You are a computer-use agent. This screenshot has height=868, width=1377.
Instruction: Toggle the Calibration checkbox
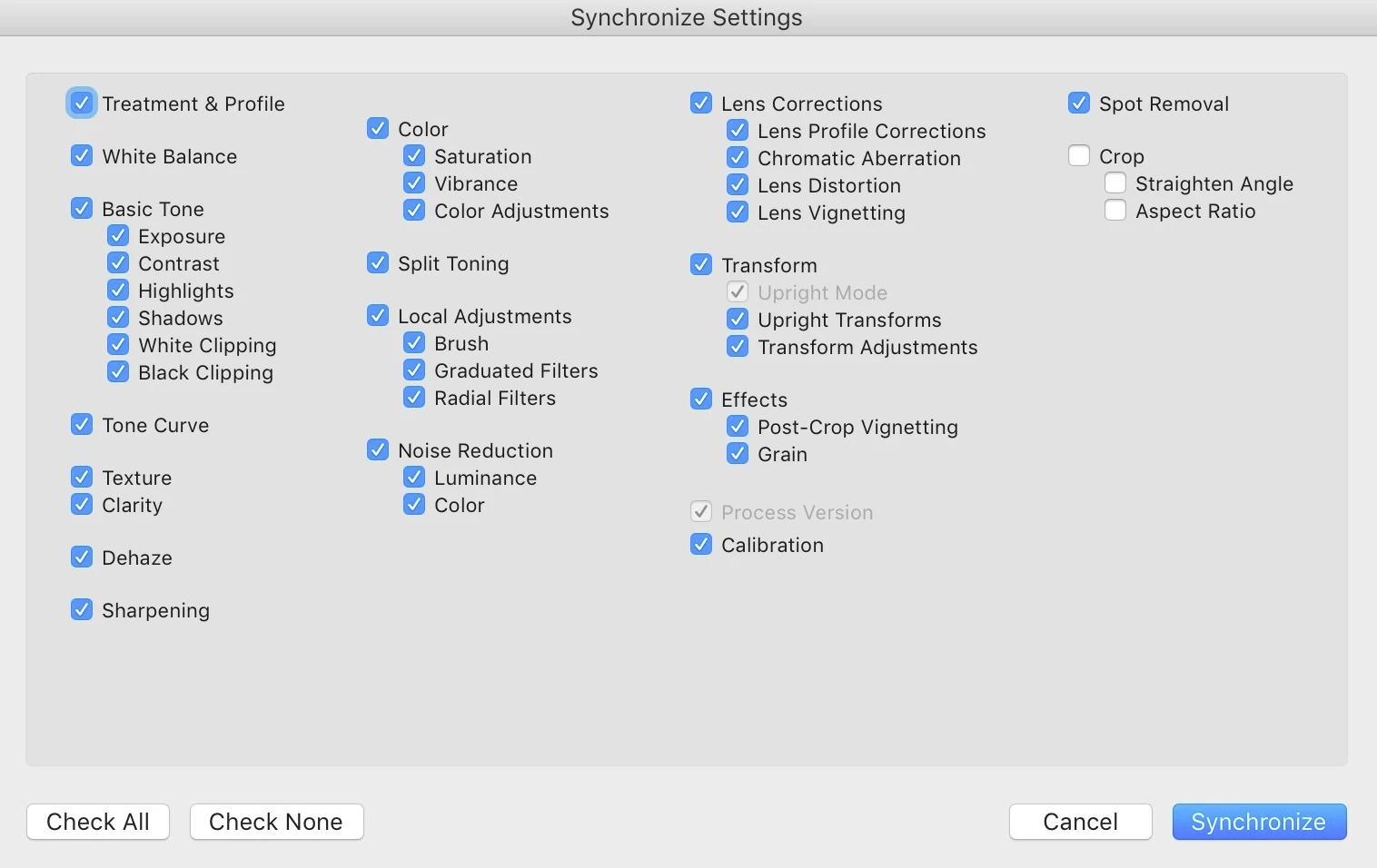(x=701, y=545)
